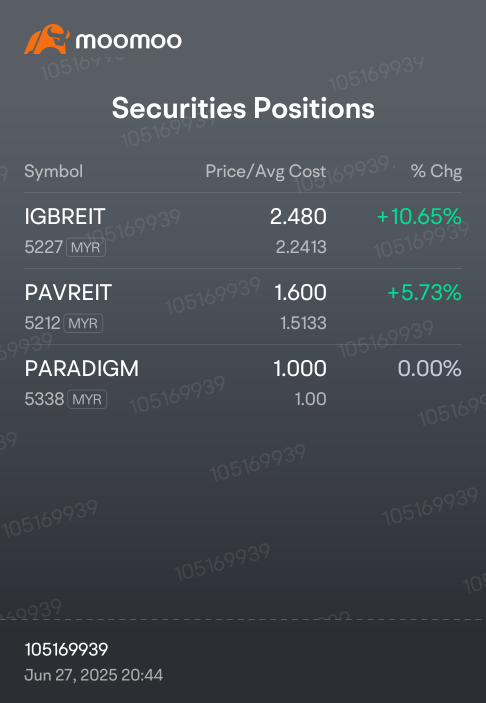Click the account ID 105169939 in footer
Viewport: 486px width, 703px height.
click(66, 650)
